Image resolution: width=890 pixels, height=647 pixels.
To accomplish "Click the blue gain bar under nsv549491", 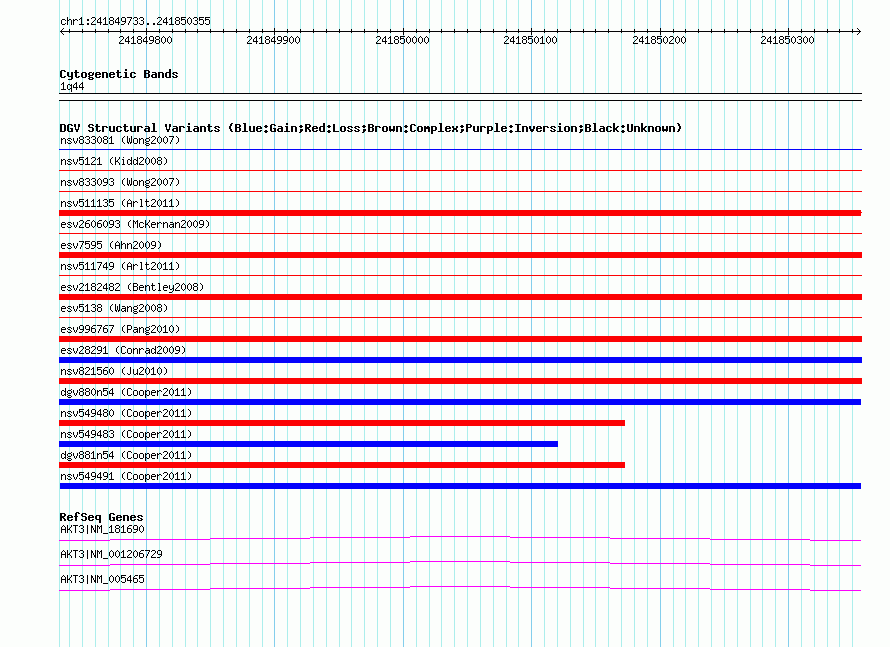I will pos(460,486).
